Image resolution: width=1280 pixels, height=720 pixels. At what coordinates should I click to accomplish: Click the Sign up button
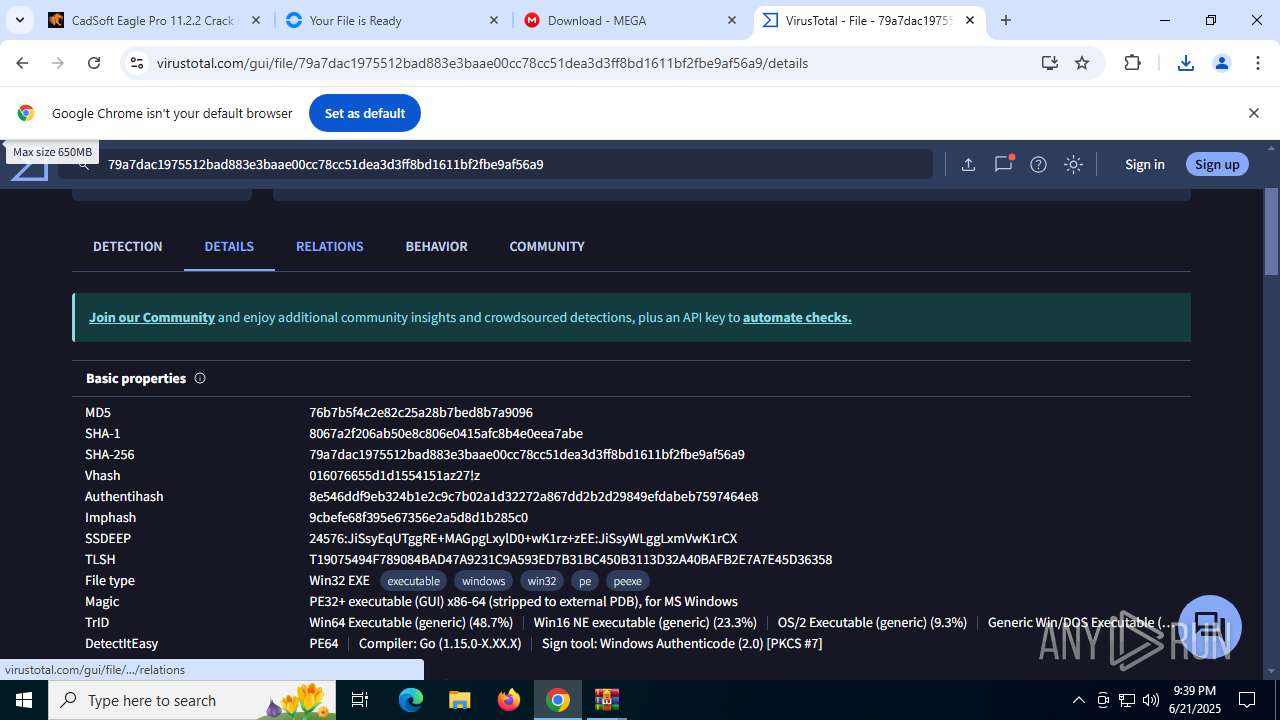tap(1217, 164)
